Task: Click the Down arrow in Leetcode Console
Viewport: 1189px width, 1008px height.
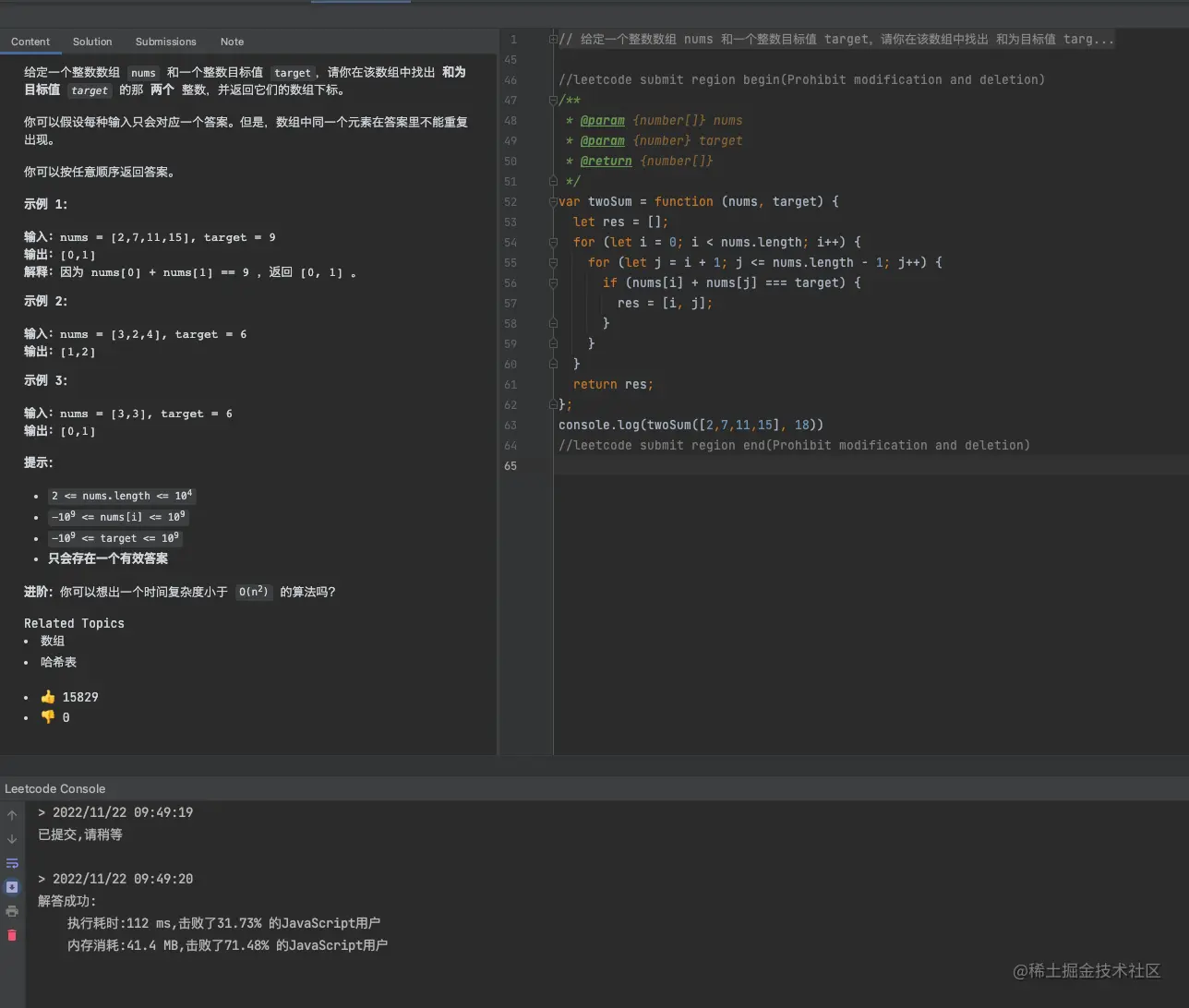Action: [x=12, y=839]
